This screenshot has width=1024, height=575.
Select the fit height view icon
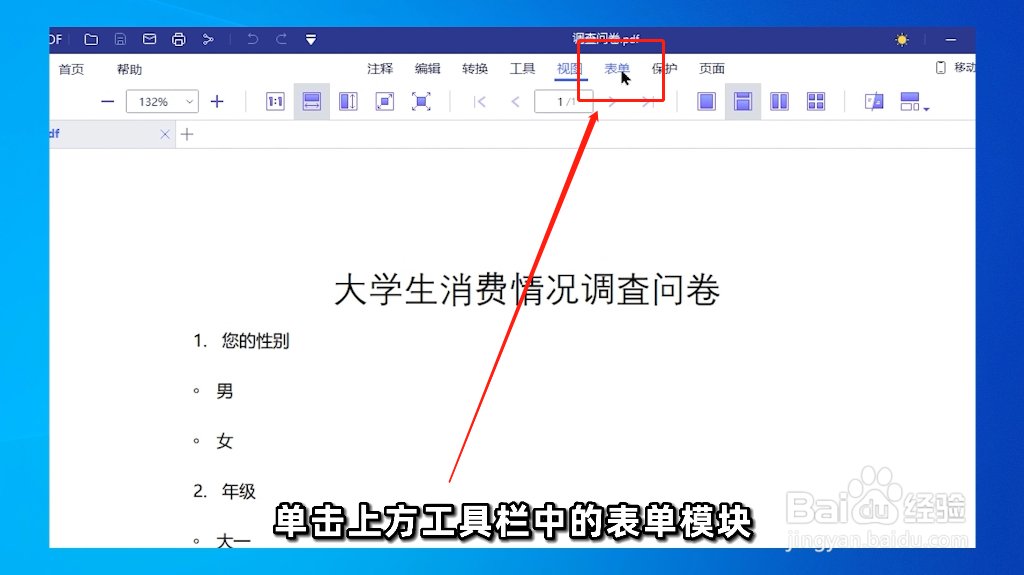(x=348, y=102)
